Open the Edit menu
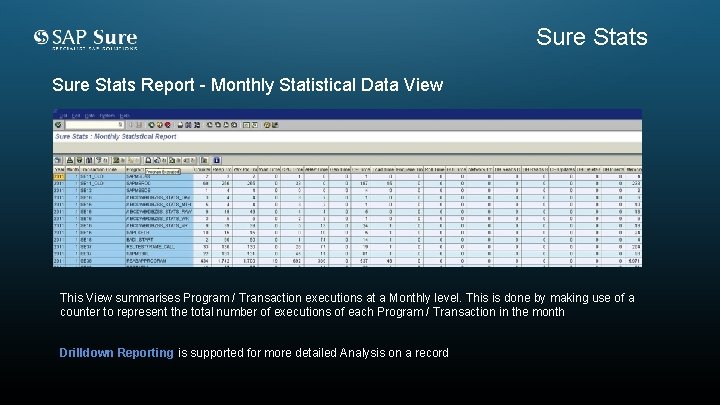Screen dimensions: 720x405 [76, 116]
